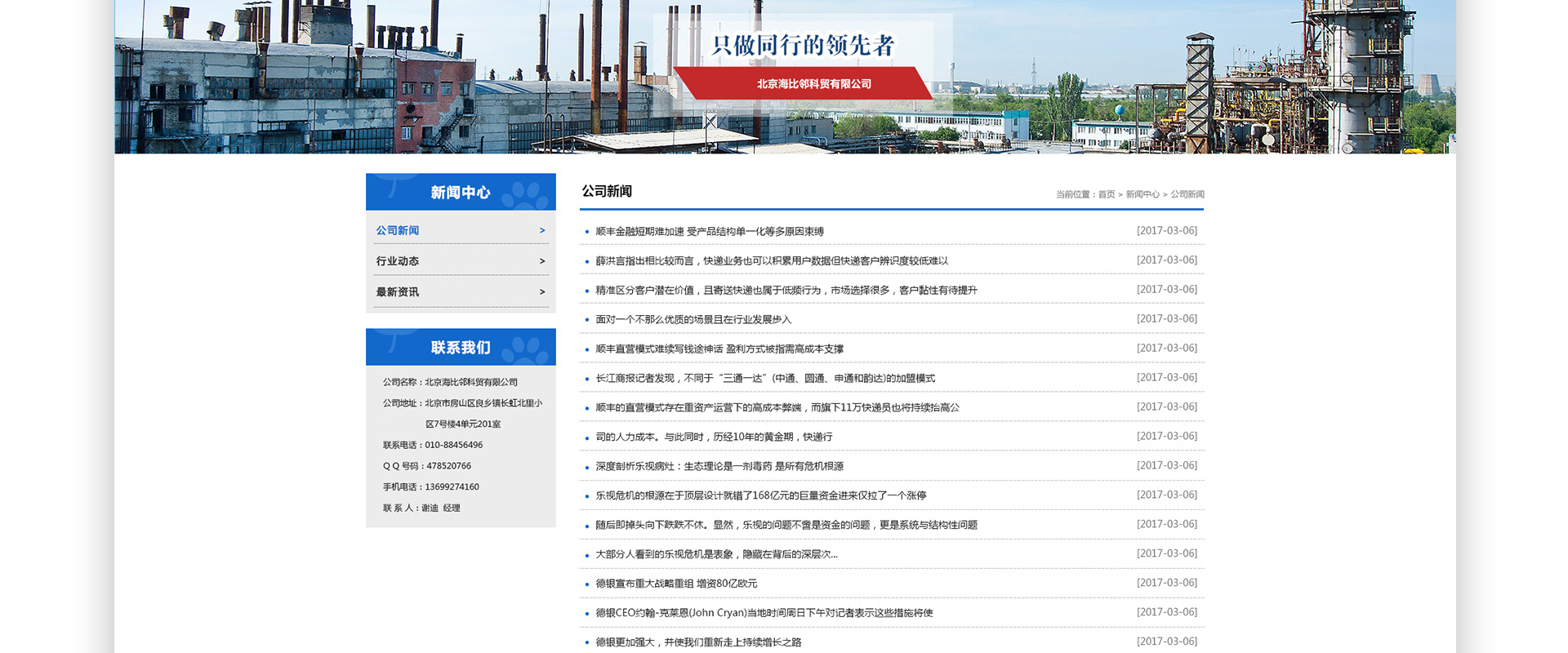1568x653 pixels.
Task: Click the arrow next to 最新资讯
Action: [541, 292]
